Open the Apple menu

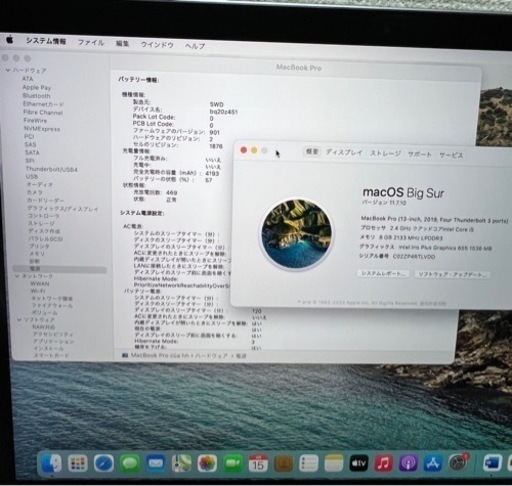pyautogui.click(x=10, y=40)
